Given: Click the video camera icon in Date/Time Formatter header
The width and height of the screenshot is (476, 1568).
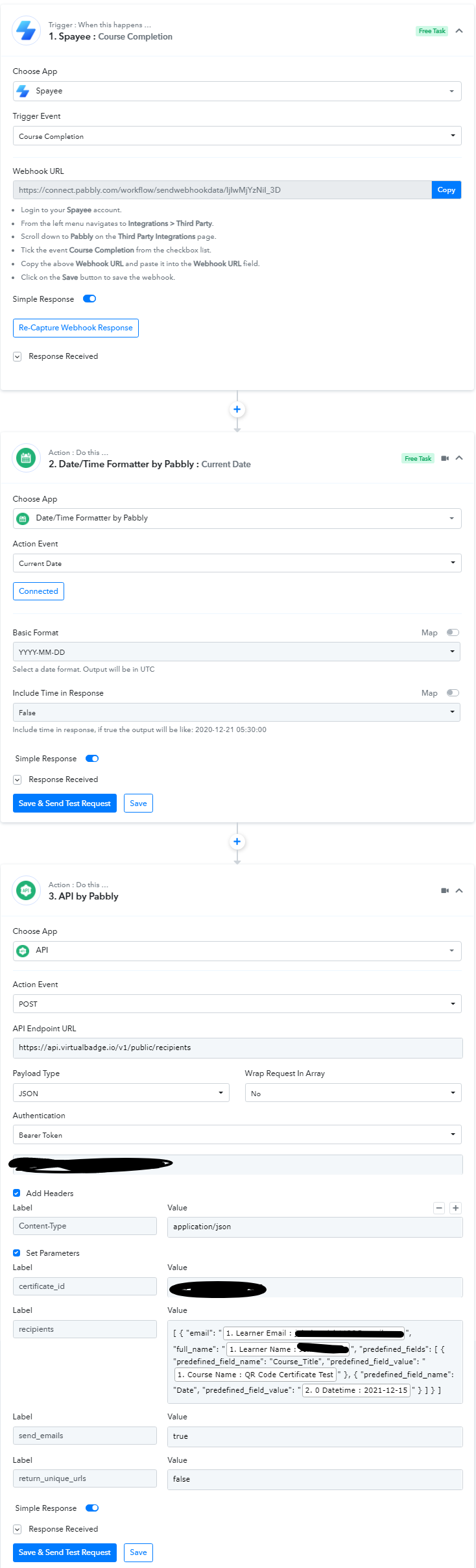Looking at the screenshot, I should click(x=445, y=458).
